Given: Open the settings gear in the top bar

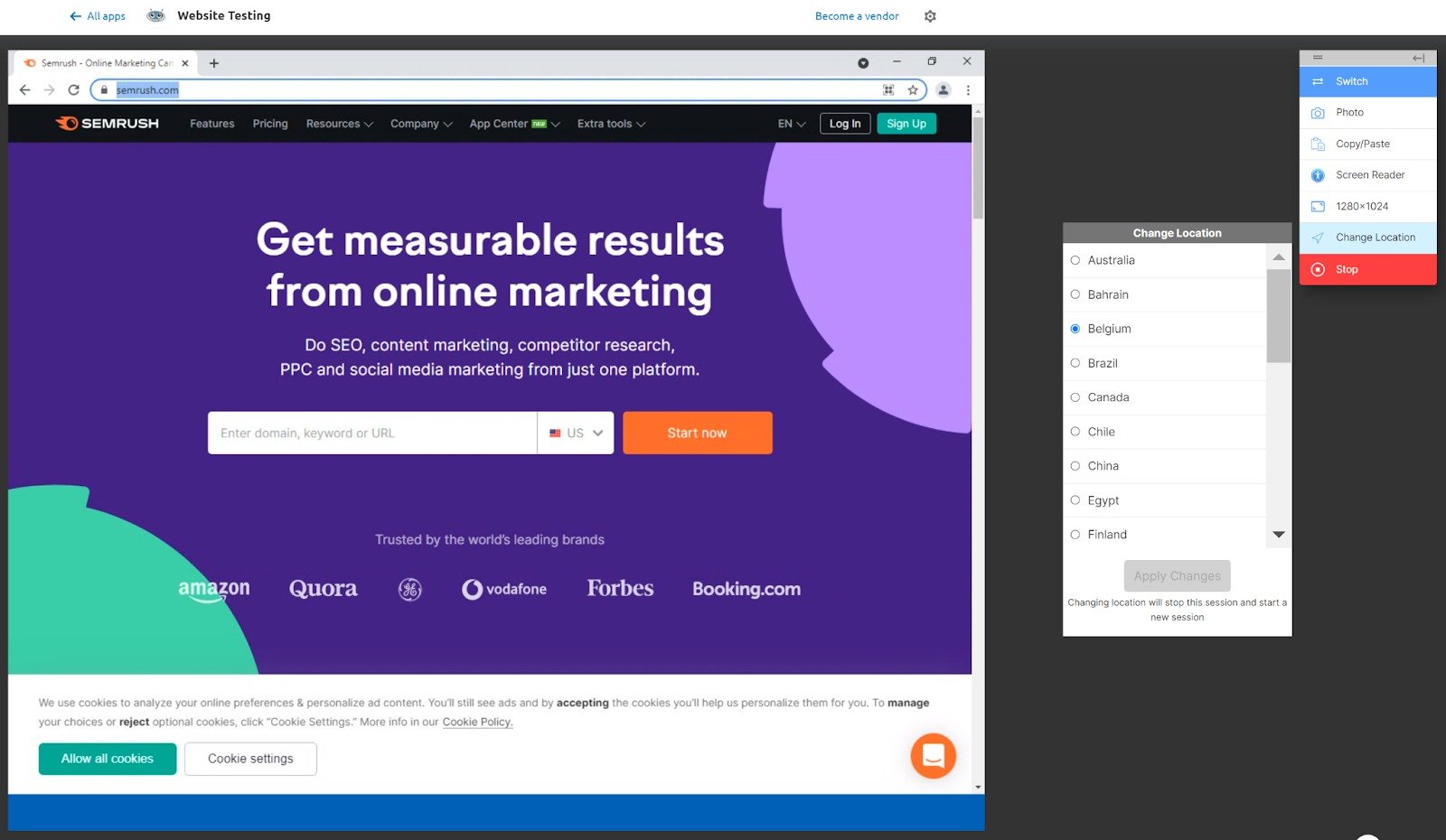Looking at the screenshot, I should (x=930, y=16).
